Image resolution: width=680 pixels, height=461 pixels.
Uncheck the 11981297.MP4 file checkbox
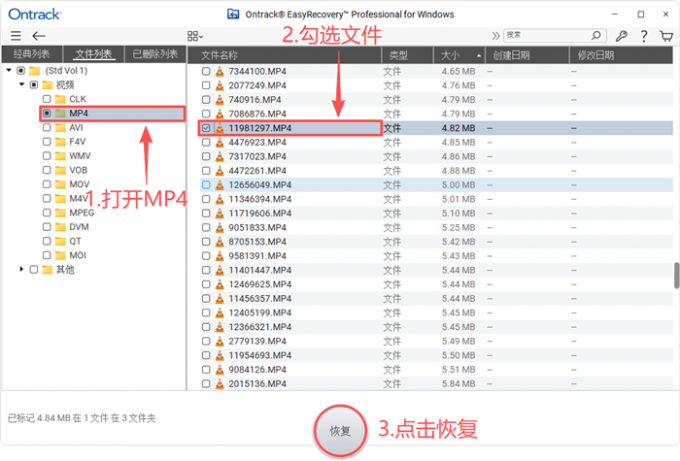coord(206,128)
